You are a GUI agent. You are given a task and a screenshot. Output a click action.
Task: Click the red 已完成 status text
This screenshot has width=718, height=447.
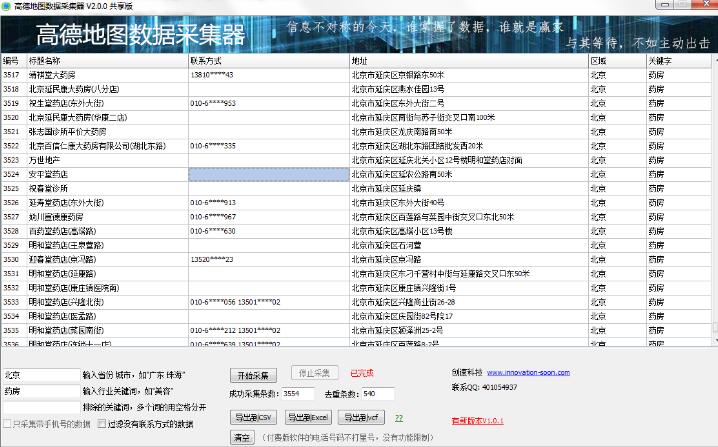pos(362,373)
